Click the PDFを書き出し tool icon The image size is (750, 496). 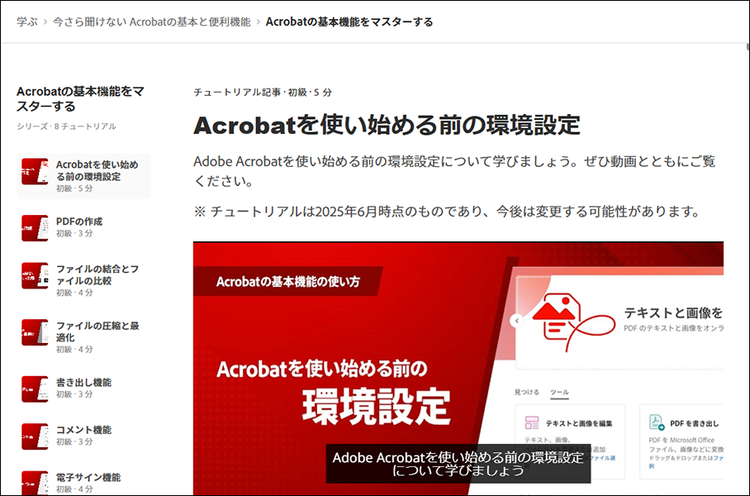pyautogui.click(x=655, y=423)
